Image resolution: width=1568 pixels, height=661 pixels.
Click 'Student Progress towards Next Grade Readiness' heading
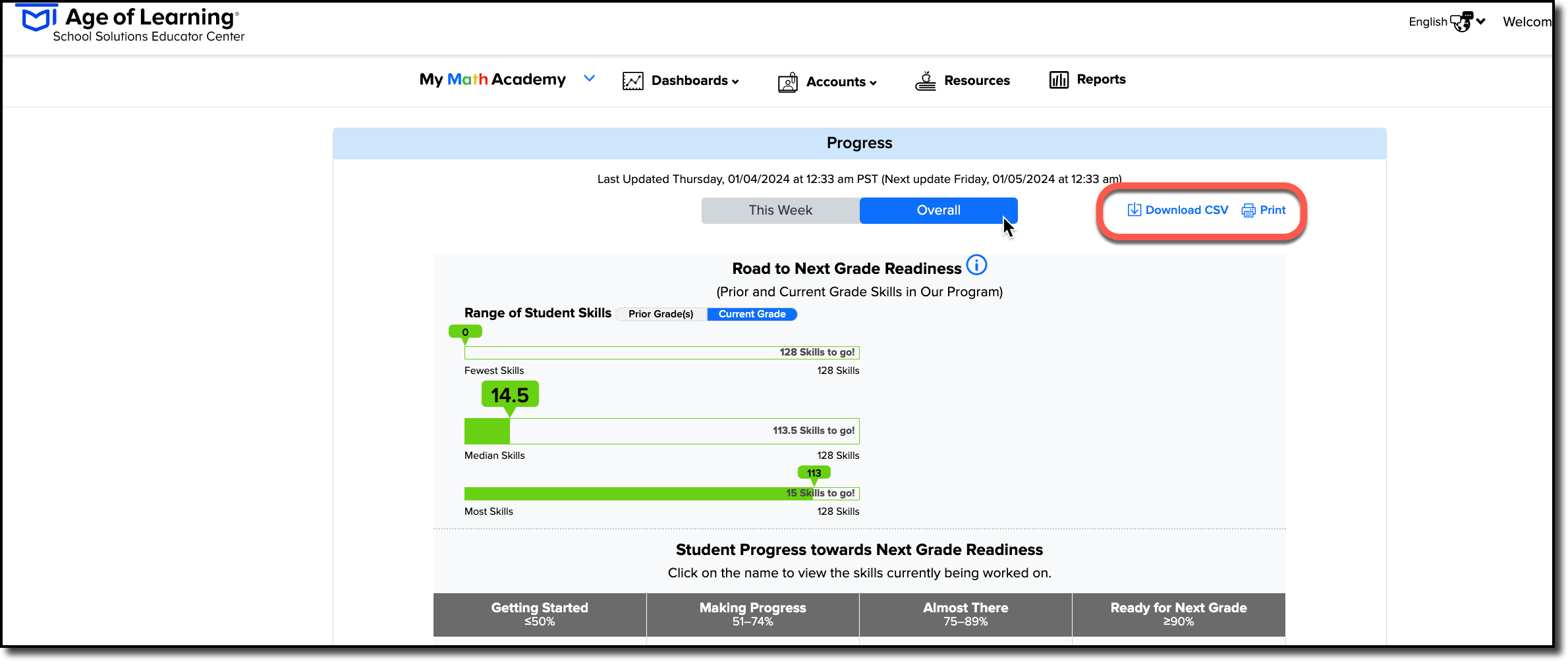click(859, 550)
